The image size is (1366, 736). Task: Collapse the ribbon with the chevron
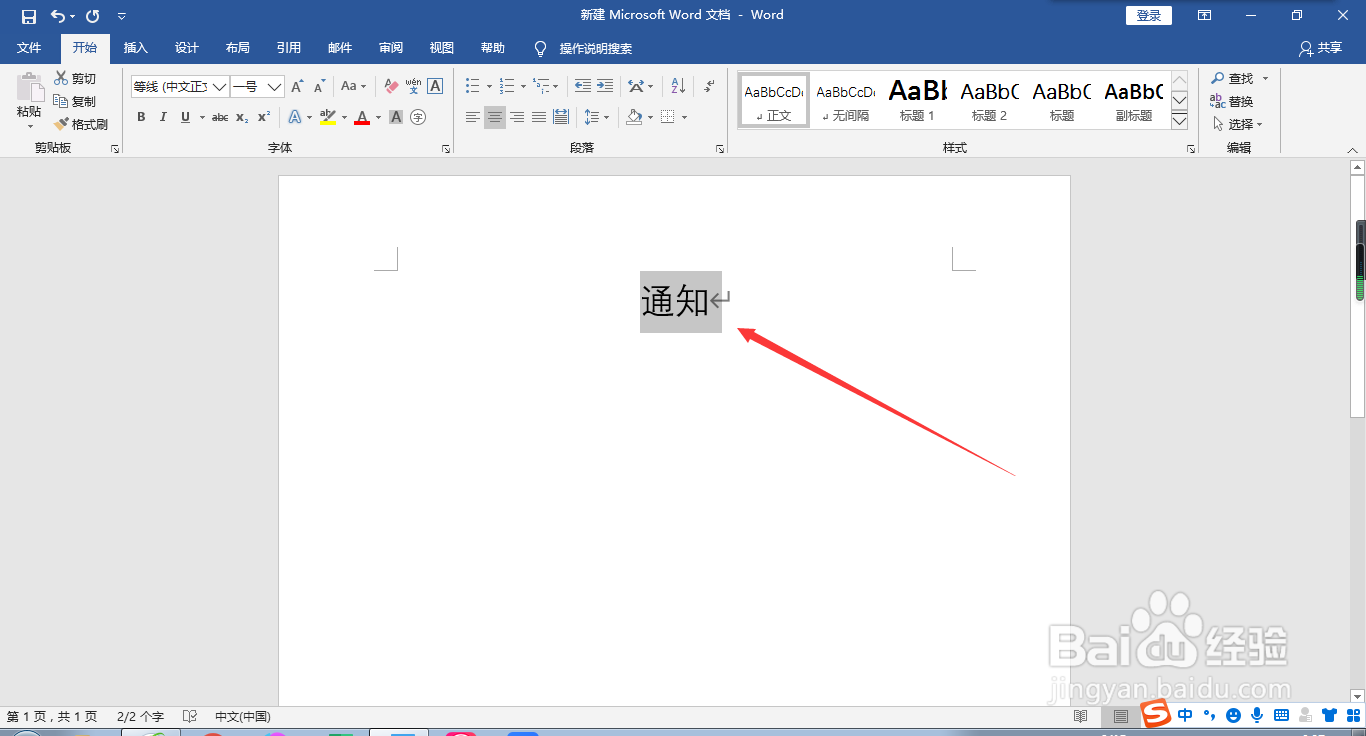point(1353,150)
